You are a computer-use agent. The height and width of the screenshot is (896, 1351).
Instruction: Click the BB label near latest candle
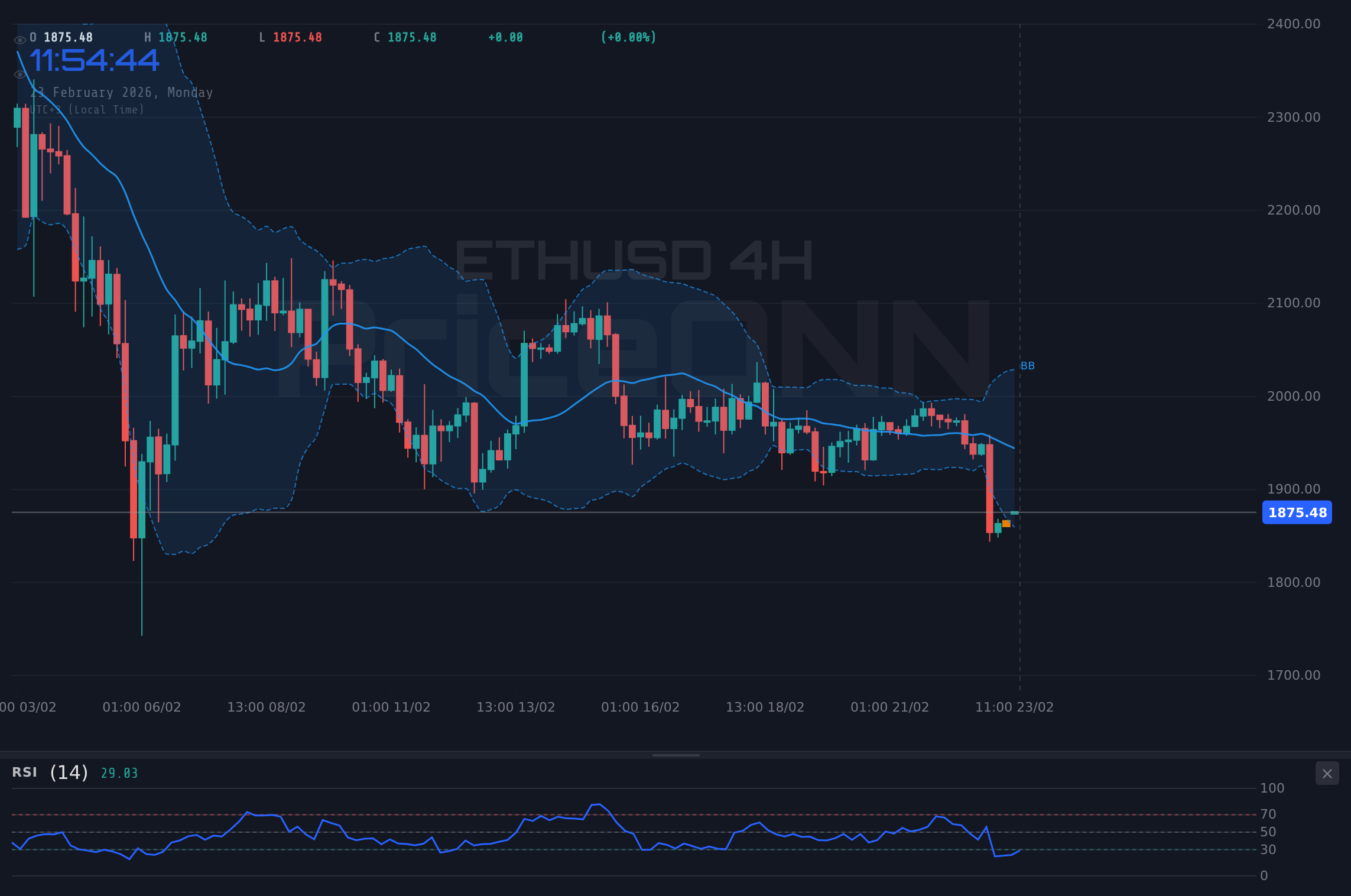[1027, 366]
